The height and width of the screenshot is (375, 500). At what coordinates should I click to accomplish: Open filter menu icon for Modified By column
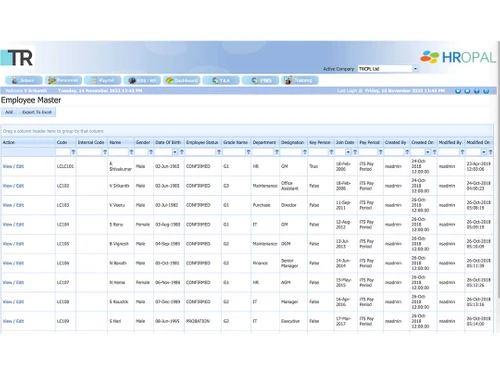[462, 152]
